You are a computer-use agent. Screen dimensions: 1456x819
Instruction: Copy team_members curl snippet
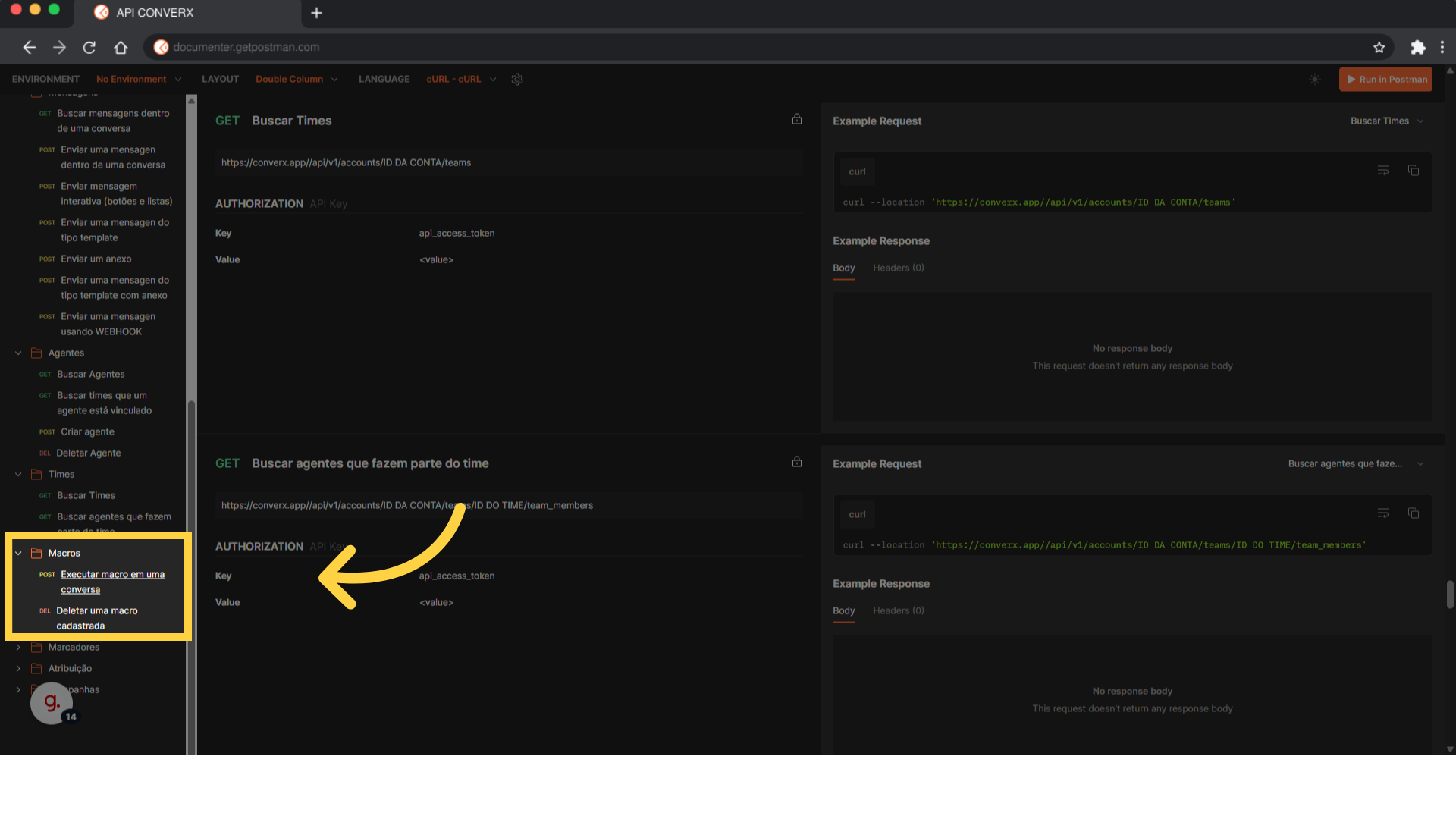click(1414, 513)
